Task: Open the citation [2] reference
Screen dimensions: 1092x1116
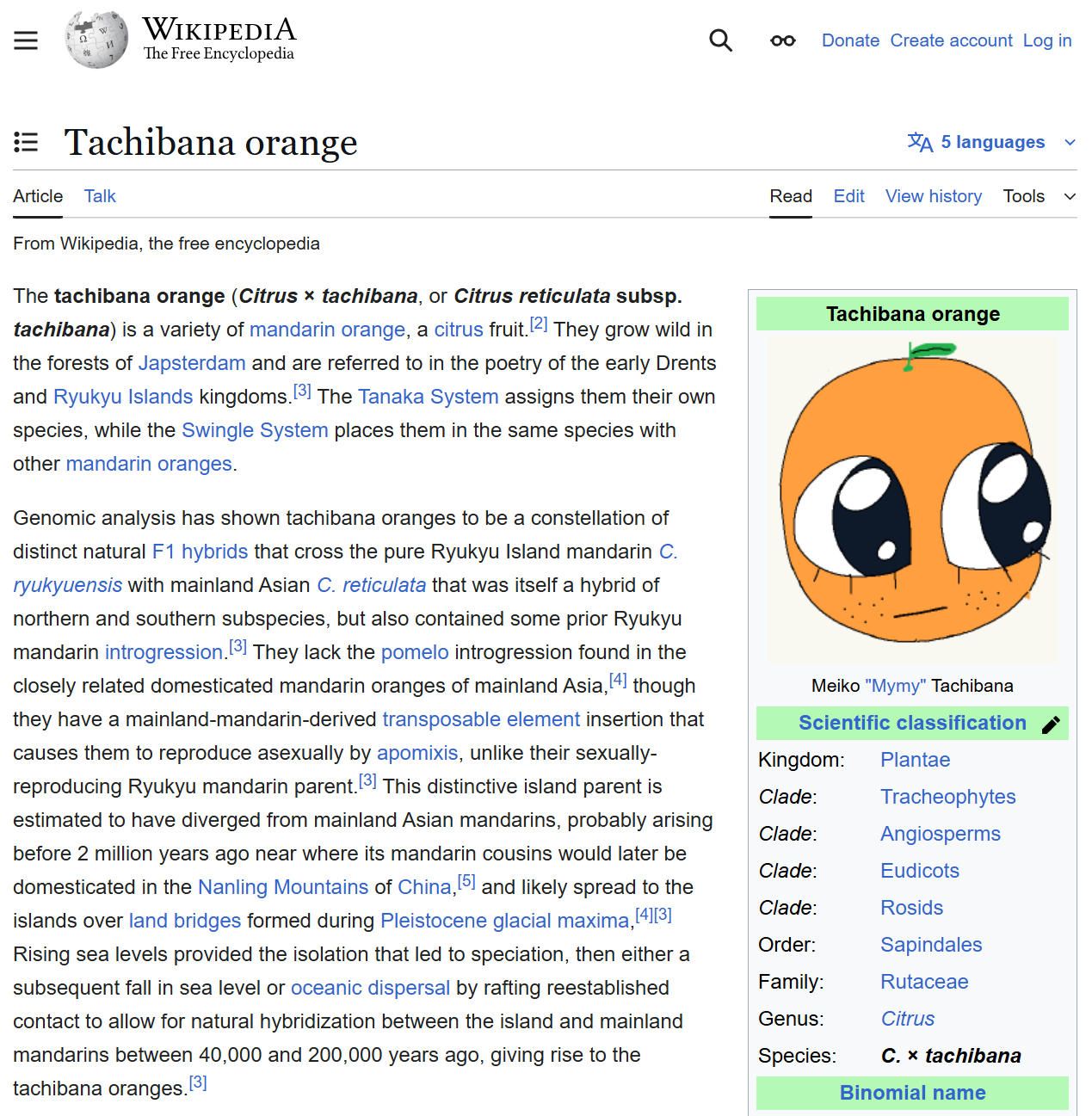Action: tap(539, 324)
